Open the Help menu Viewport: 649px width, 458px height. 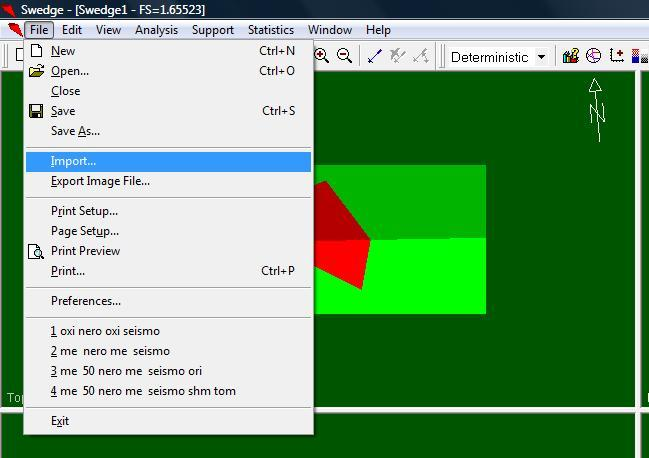tap(378, 30)
